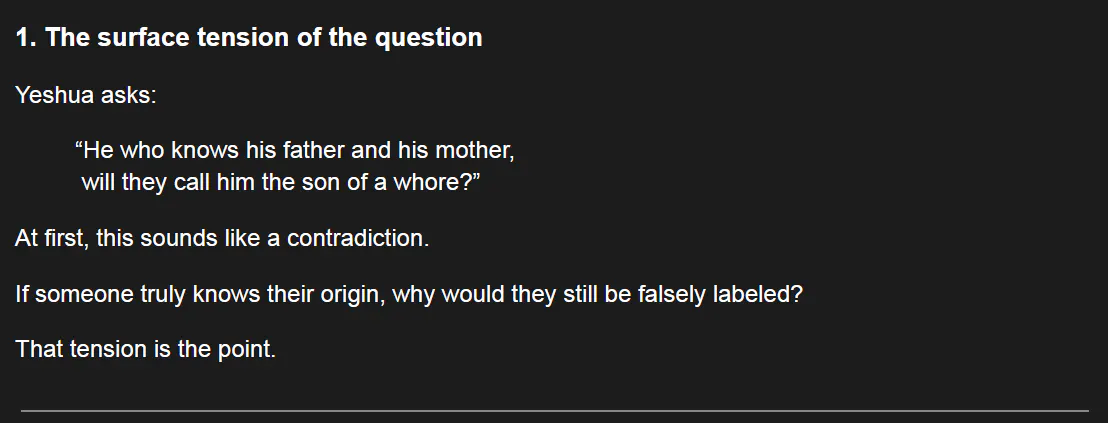
Task: Click the quote line beginning "He who knows"
Action: [295, 151]
